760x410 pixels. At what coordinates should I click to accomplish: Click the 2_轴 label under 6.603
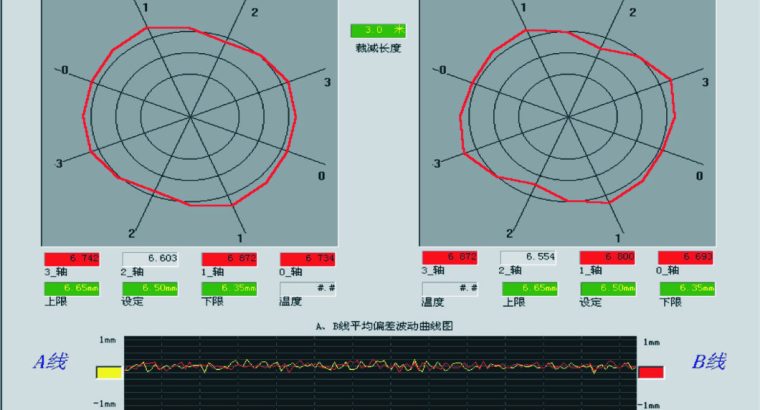coord(132,272)
